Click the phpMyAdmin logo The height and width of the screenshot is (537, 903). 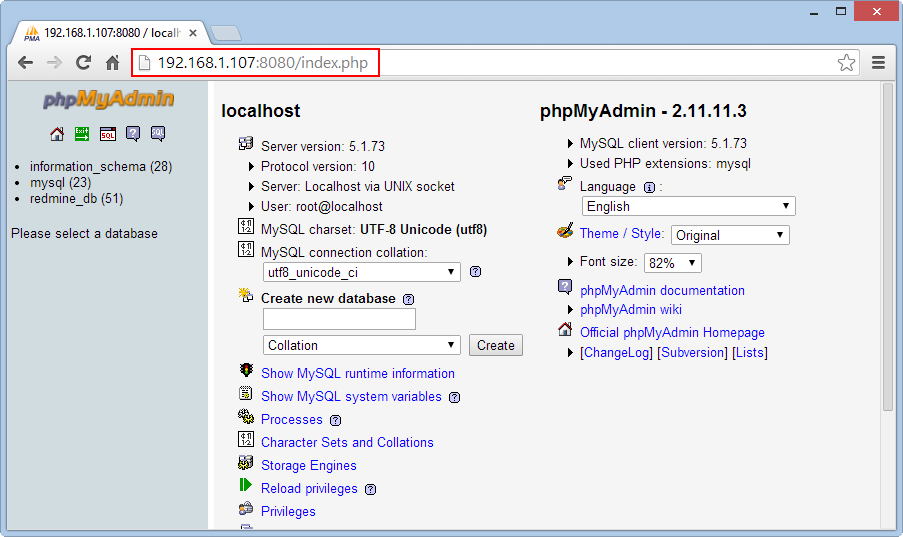(x=108, y=99)
